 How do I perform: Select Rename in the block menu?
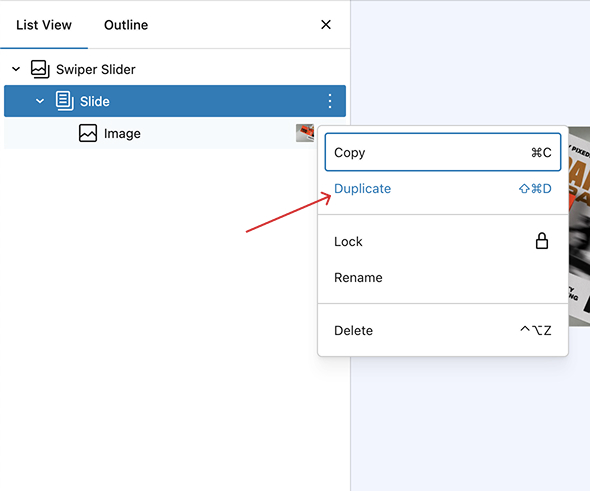click(443, 278)
